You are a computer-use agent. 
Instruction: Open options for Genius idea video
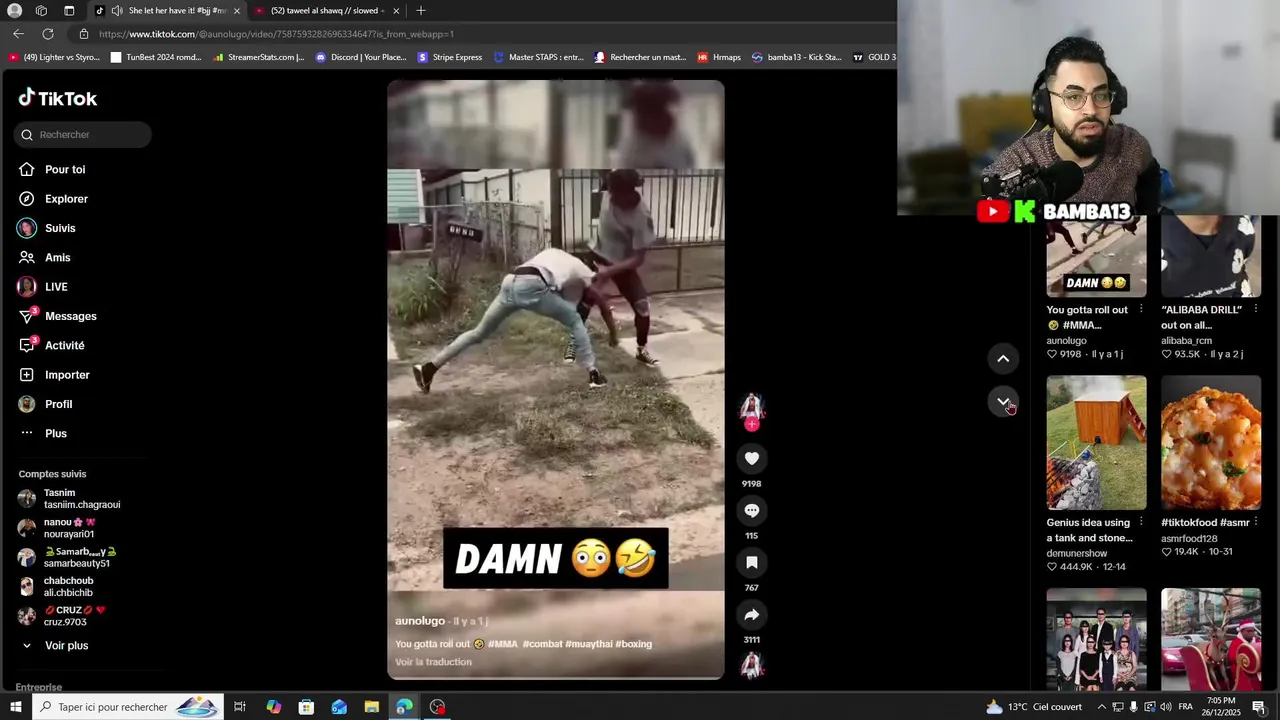pyautogui.click(x=1141, y=522)
